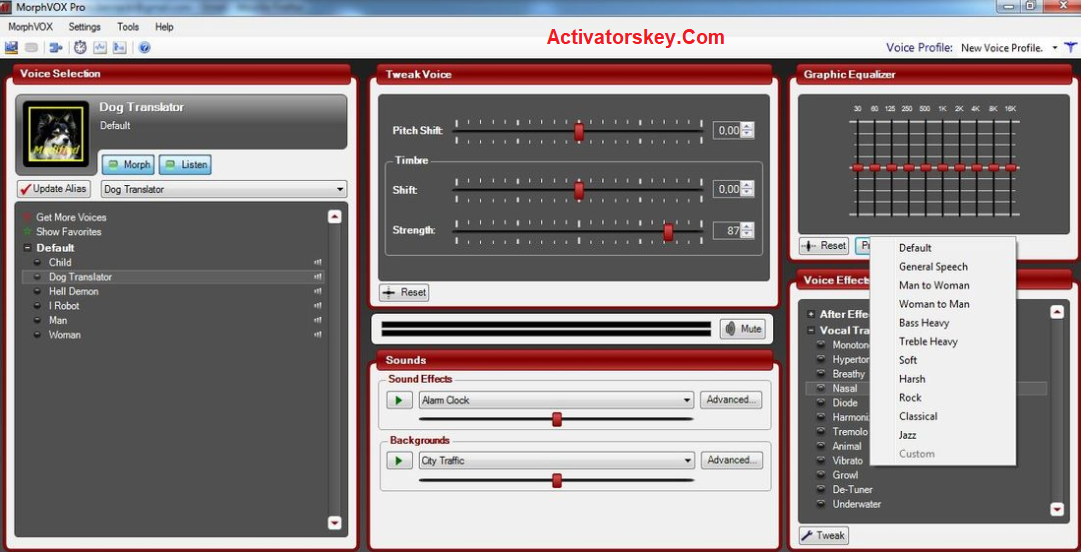This screenshot has width=1081, height=555.
Task: Open the Alarm Clock sound effects dropdown
Action: [x=687, y=400]
